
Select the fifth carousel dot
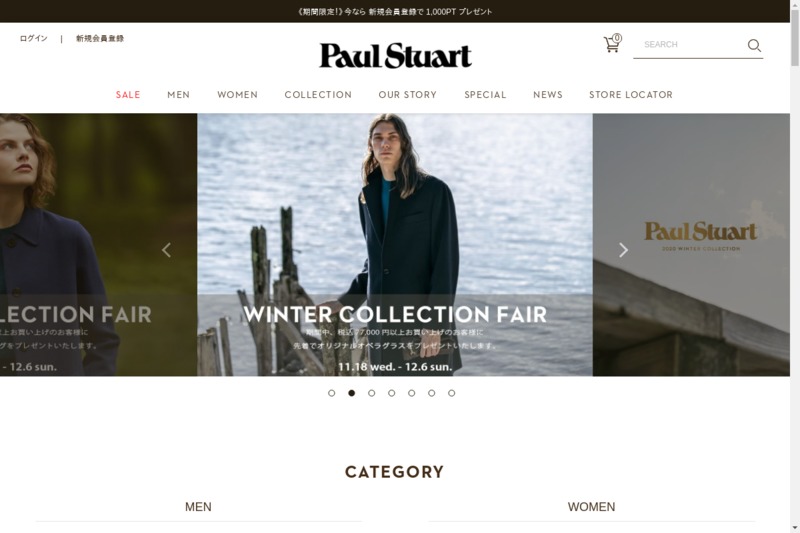pos(412,393)
